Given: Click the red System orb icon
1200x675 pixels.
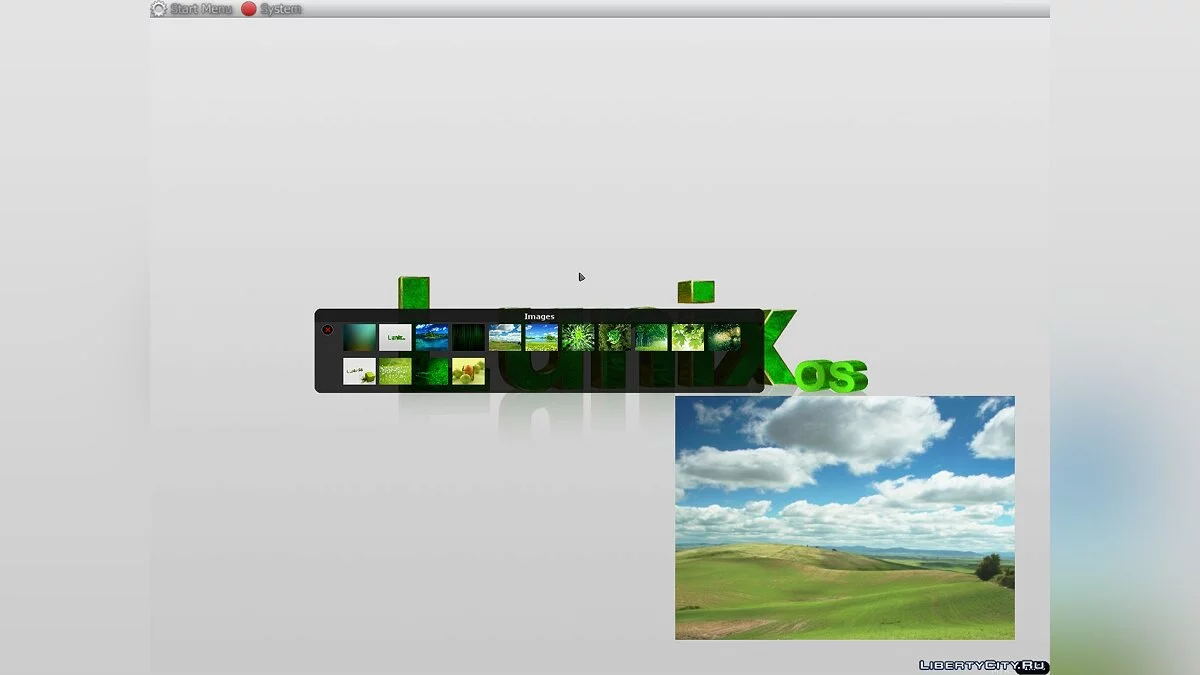Looking at the screenshot, I should 249,9.
